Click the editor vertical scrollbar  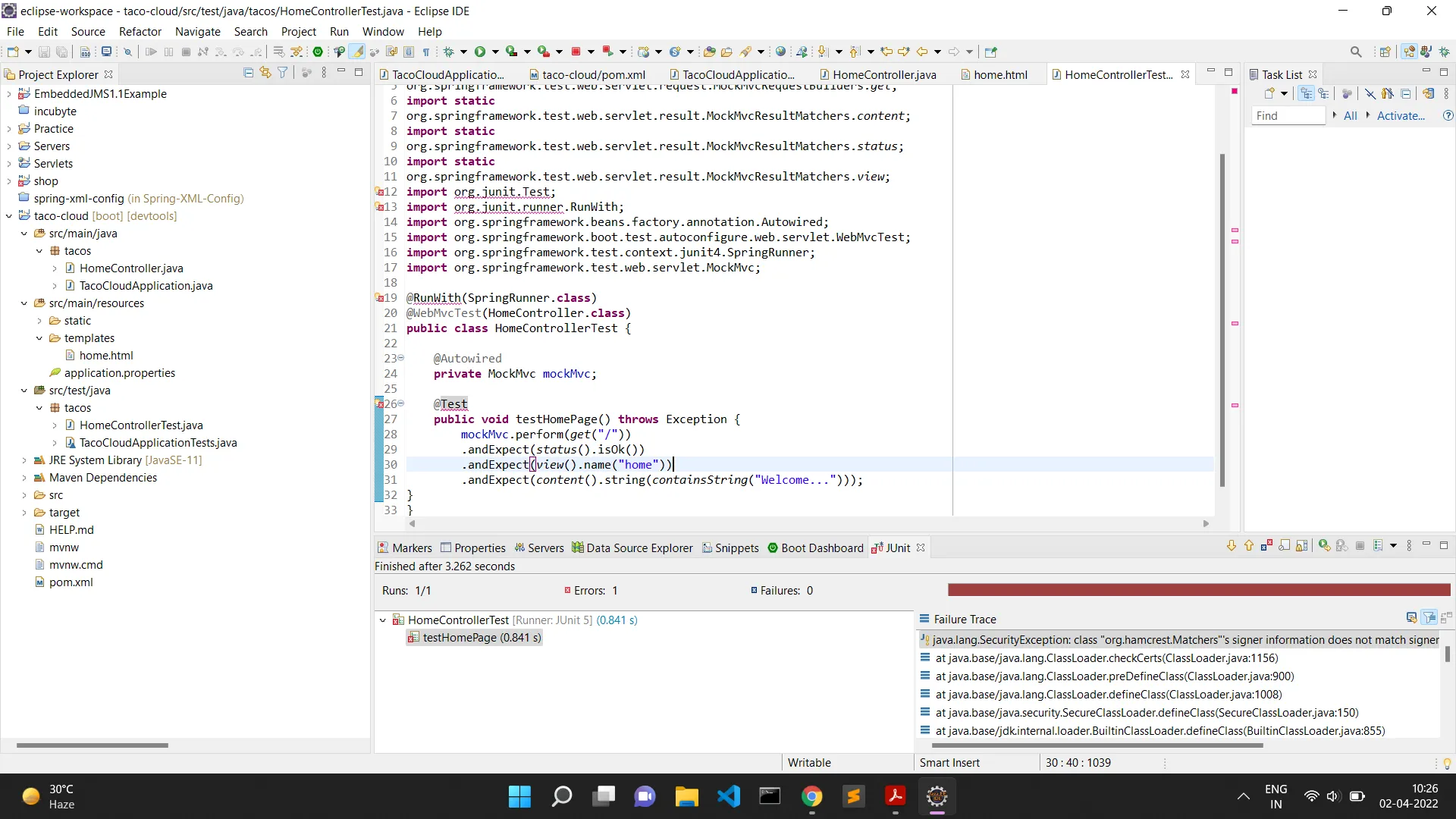[1222, 318]
